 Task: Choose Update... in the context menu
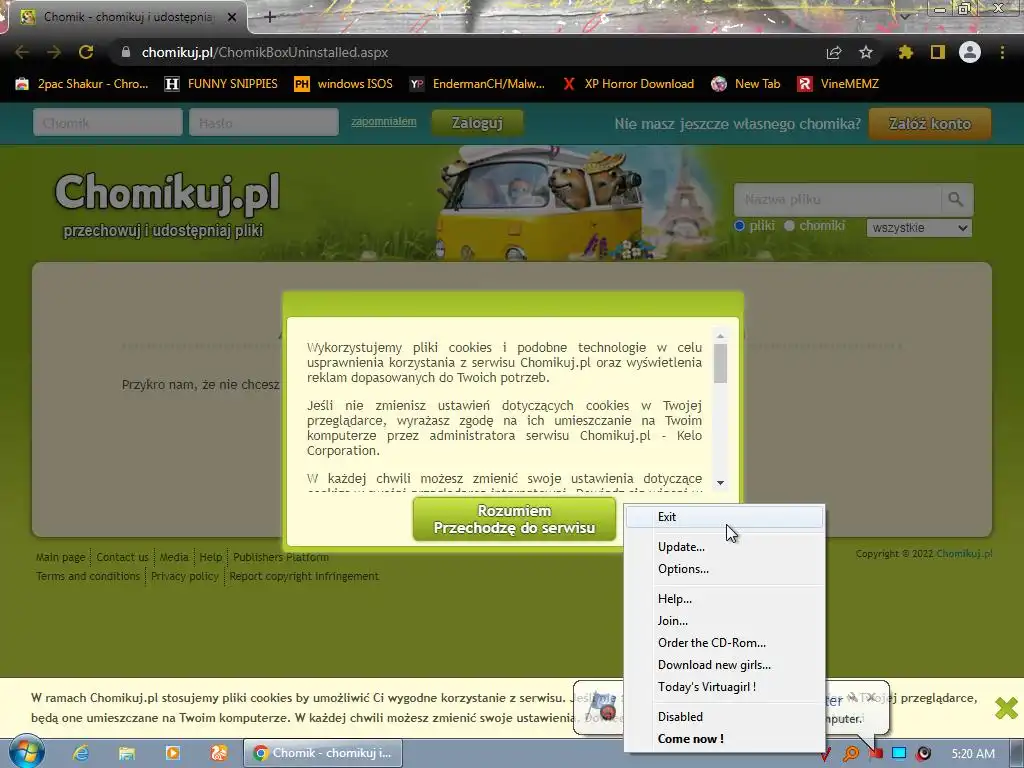(x=724, y=547)
